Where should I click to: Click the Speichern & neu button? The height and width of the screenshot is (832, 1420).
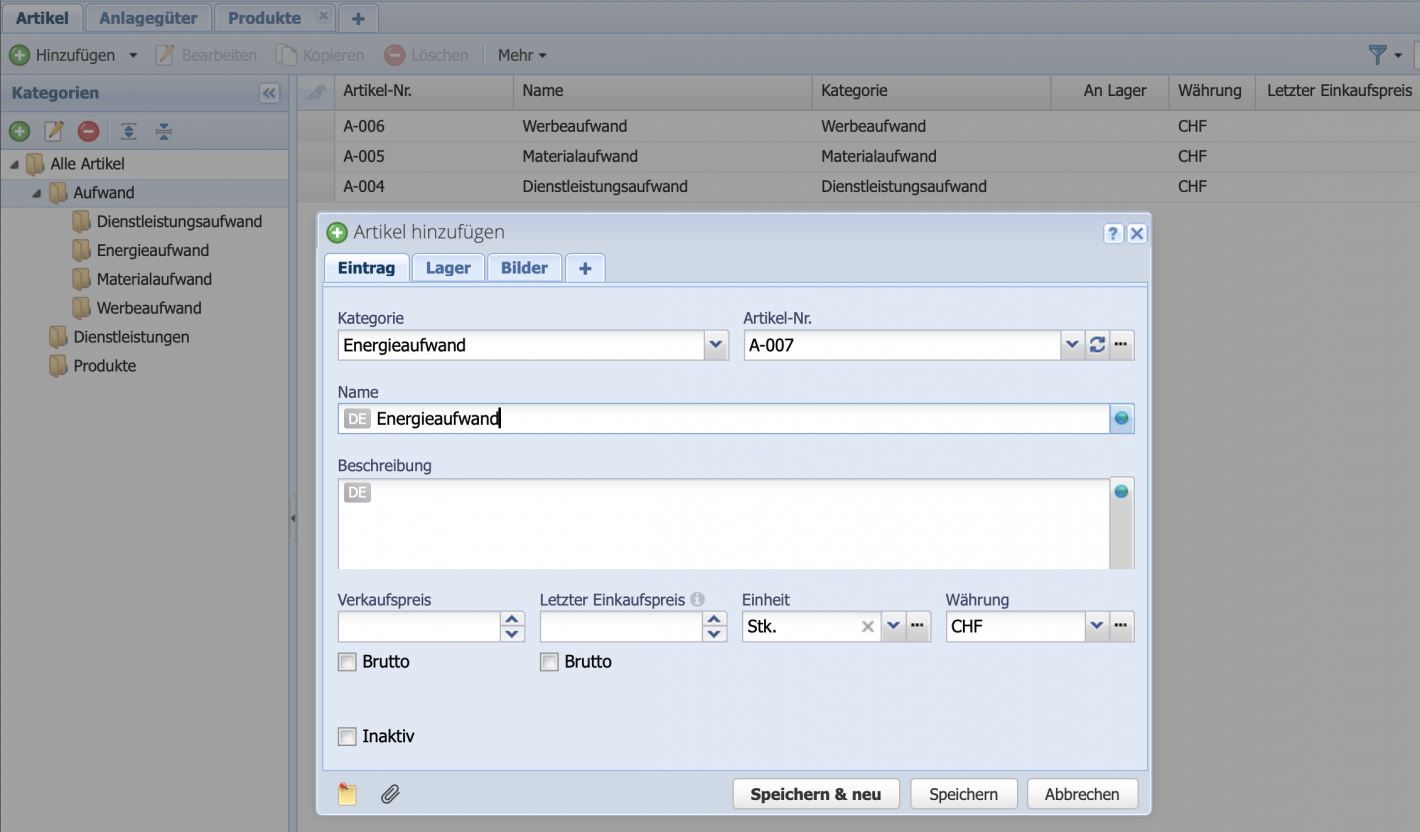(815, 794)
